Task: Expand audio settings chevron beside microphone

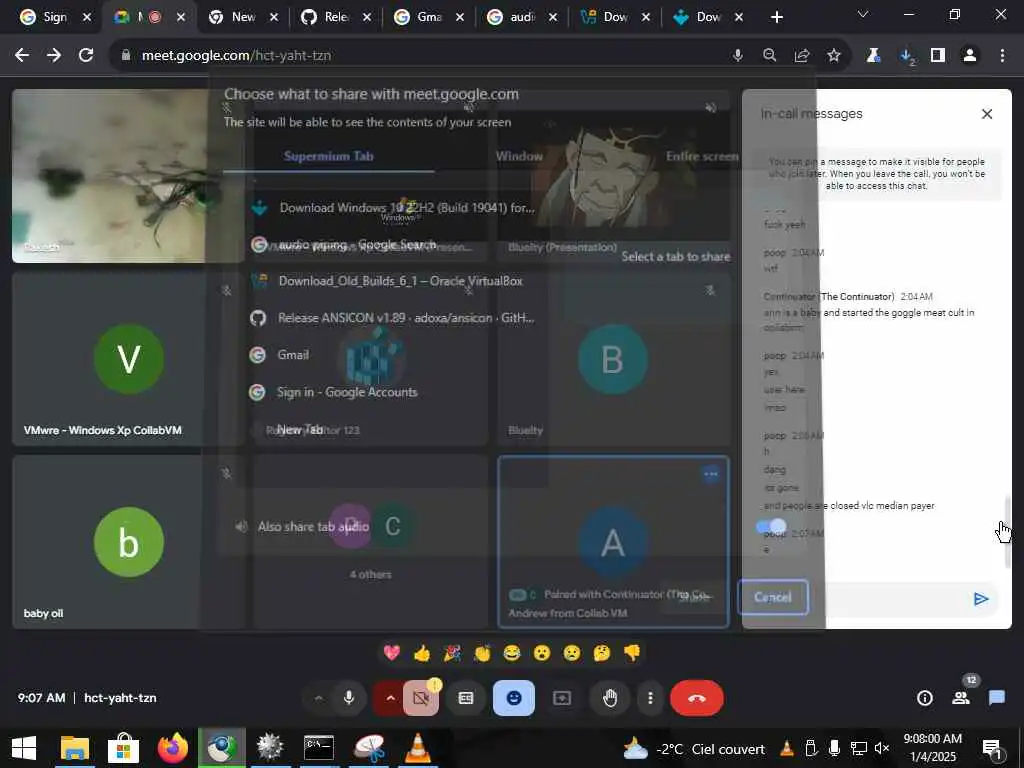Action: pos(318,698)
